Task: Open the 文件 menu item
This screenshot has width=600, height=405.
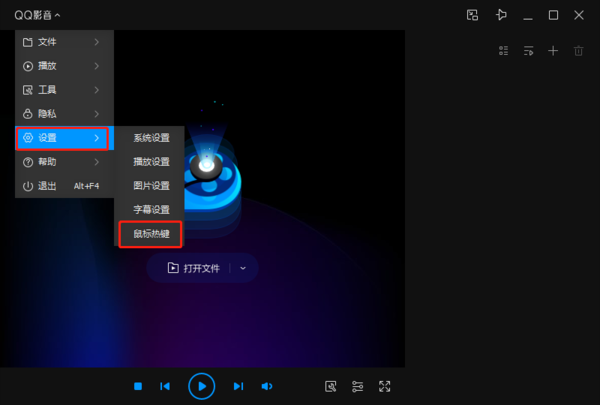Action: [x=64, y=42]
